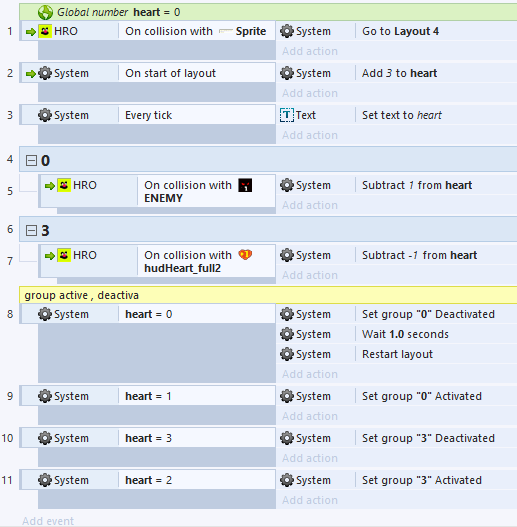Select the Wait 1.0 seconds action
The height and width of the screenshot is (527, 517).
point(405,334)
